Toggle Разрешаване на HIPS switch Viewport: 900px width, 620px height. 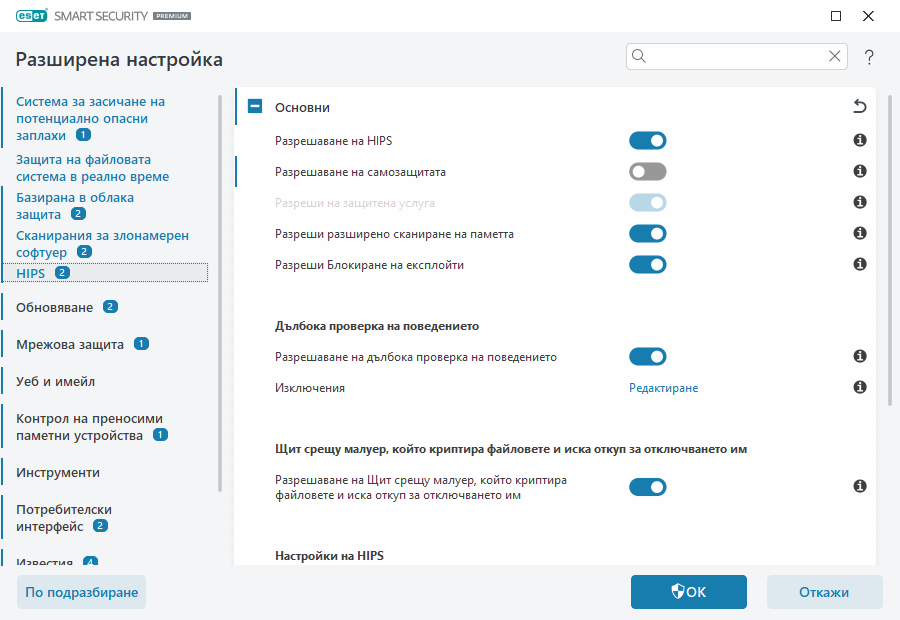647,141
